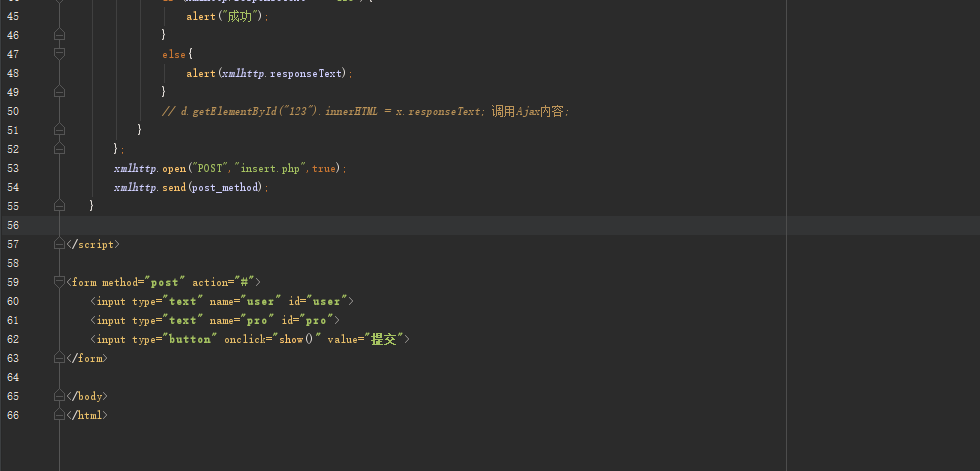
Task: Click the else keyword on line 47
Action: pyautogui.click(x=174, y=54)
